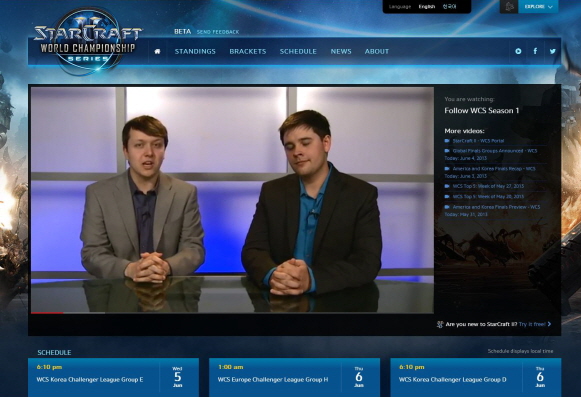This screenshot has width=581, height=397.
Task: Click the More videos: heading
Action: tap(464, 131)
